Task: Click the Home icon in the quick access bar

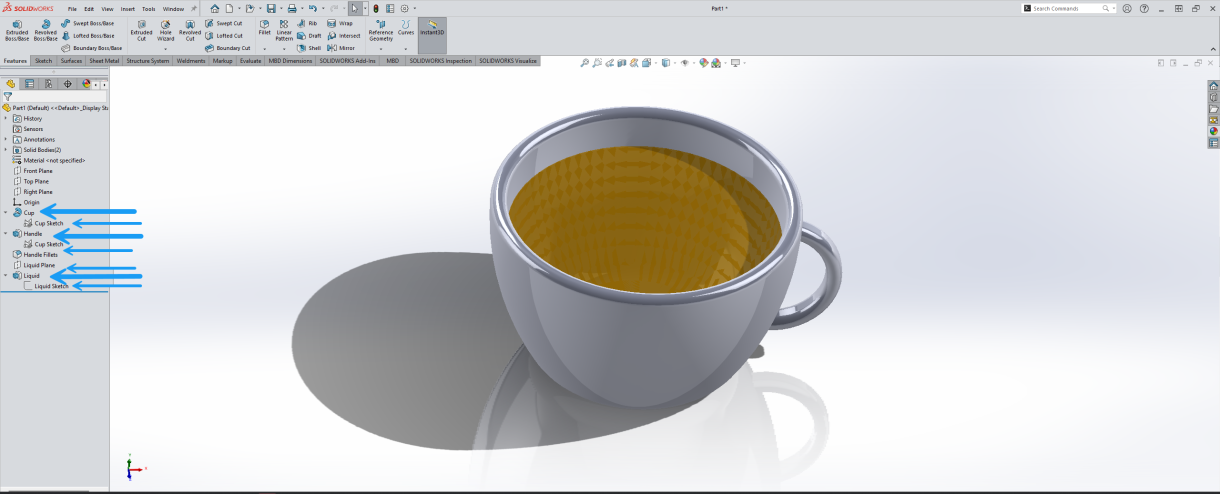Action: 214,8
